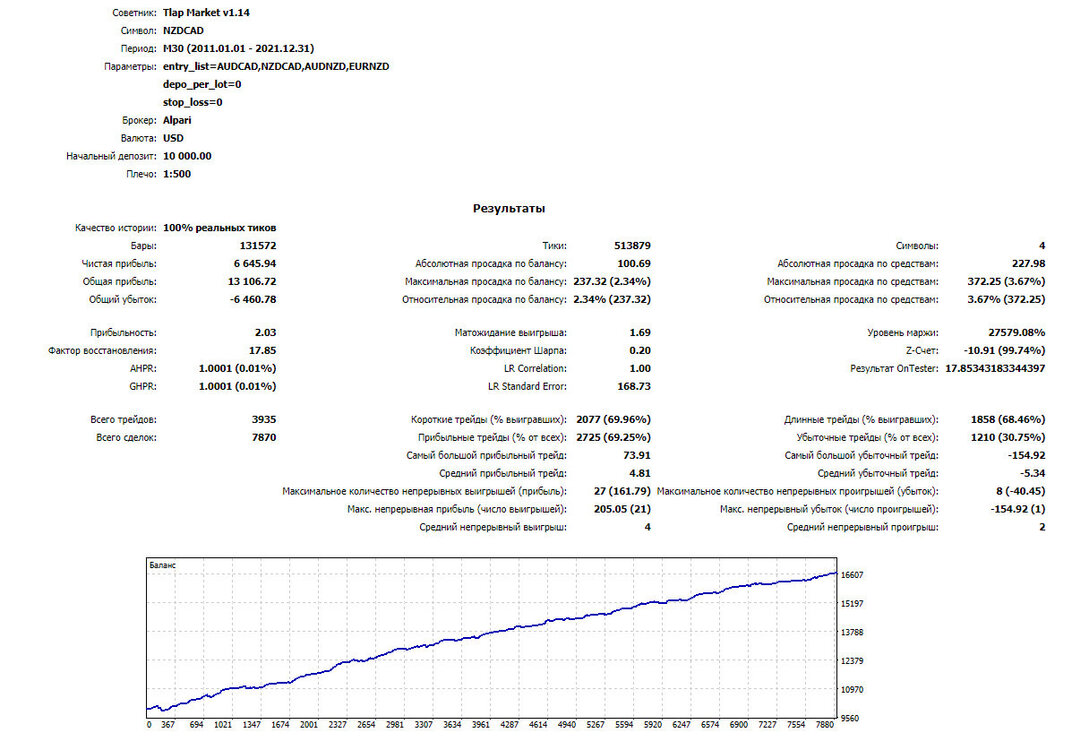Screen dimensions: 1072x750
Task: Click maximal balance drawdown 237.32 (2.34%)
Action: point(612,281)
